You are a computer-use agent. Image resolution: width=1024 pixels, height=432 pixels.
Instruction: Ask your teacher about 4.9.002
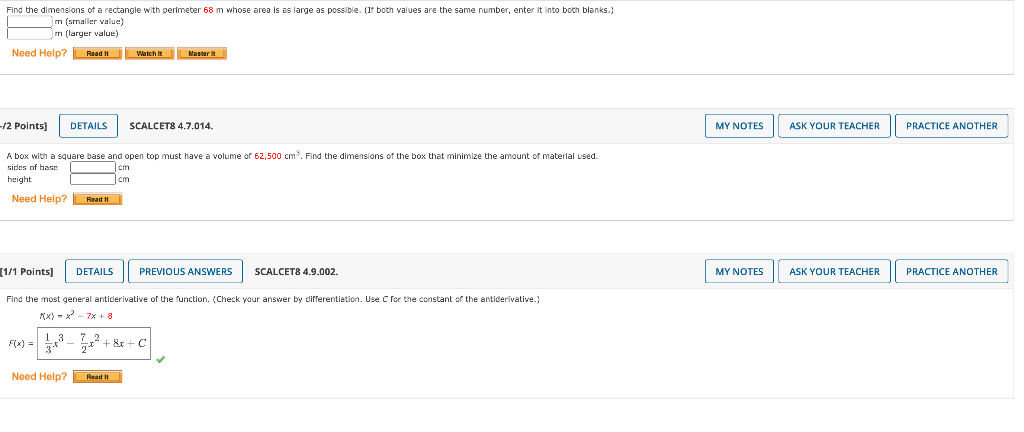coord(834,271)
